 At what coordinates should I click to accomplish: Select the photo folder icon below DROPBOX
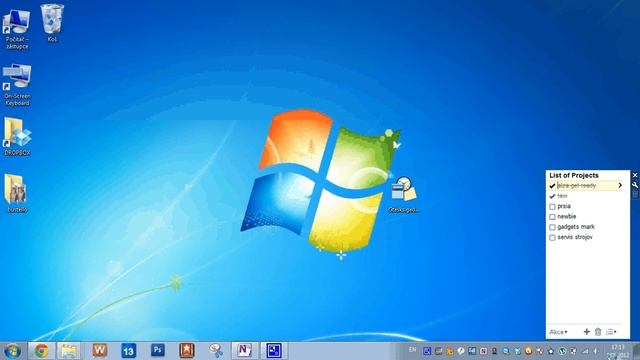17,193
